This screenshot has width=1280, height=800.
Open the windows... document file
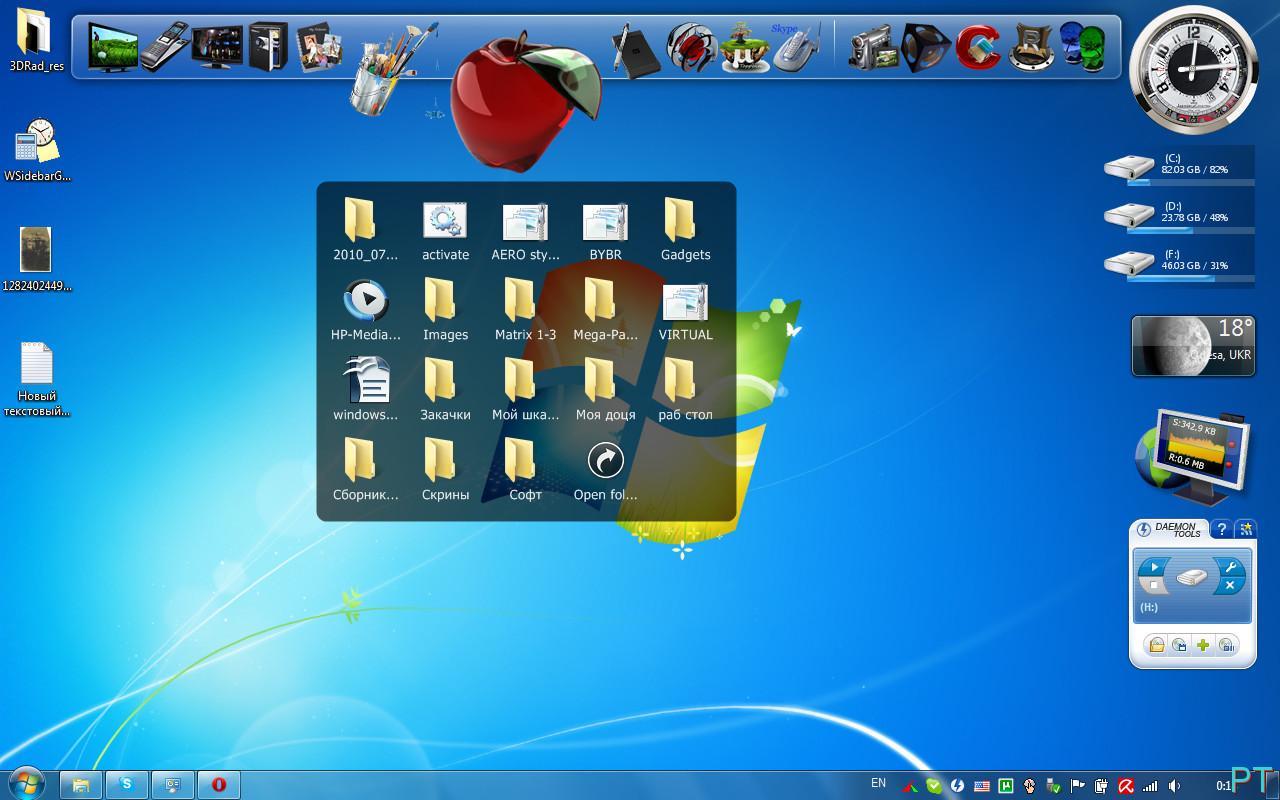click(x=365, y=390)
